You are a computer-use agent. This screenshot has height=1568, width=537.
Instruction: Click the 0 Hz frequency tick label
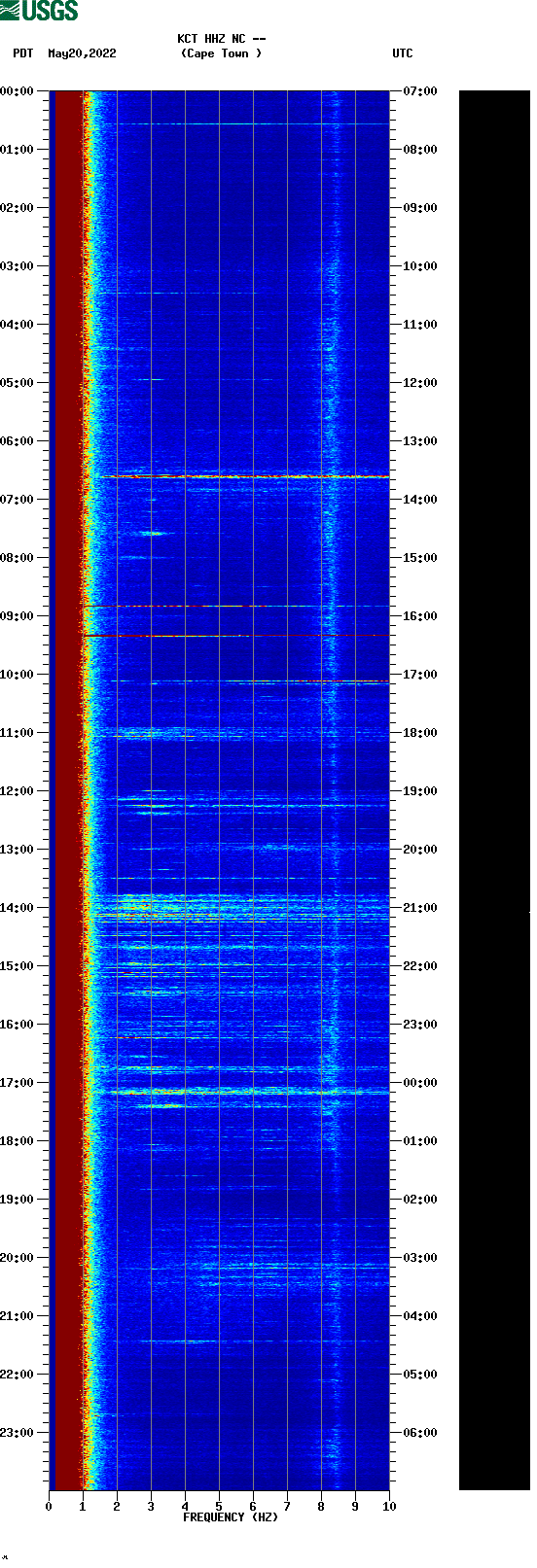pyautogui.click(x=49, y=1507)
